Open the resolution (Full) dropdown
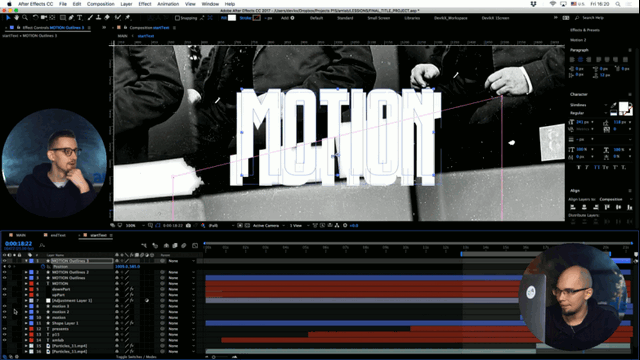The width and height of the screenshot is (640, 360). (x=220, y=225)
